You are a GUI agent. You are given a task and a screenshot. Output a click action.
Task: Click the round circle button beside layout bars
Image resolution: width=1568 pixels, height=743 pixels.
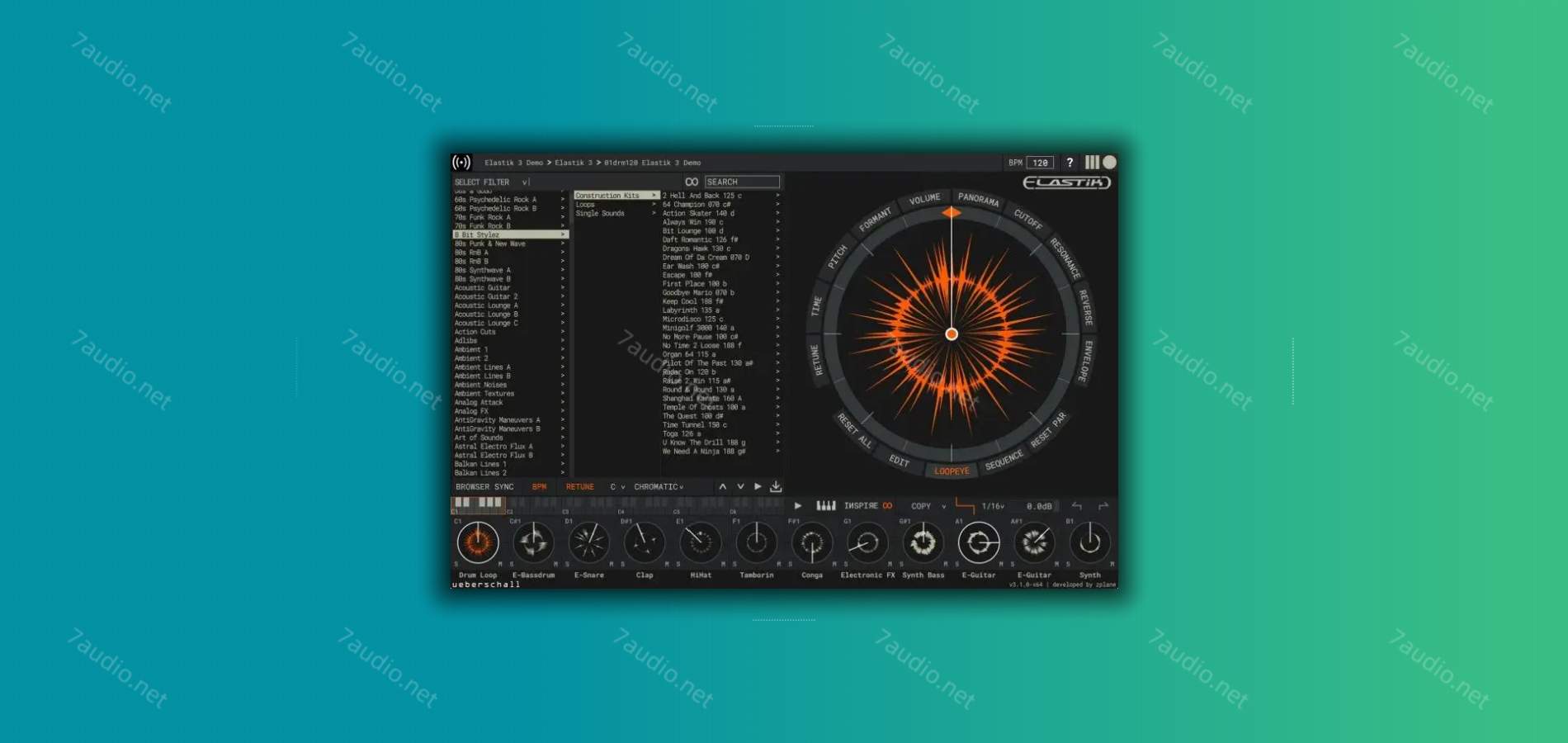pos(1110,162)
